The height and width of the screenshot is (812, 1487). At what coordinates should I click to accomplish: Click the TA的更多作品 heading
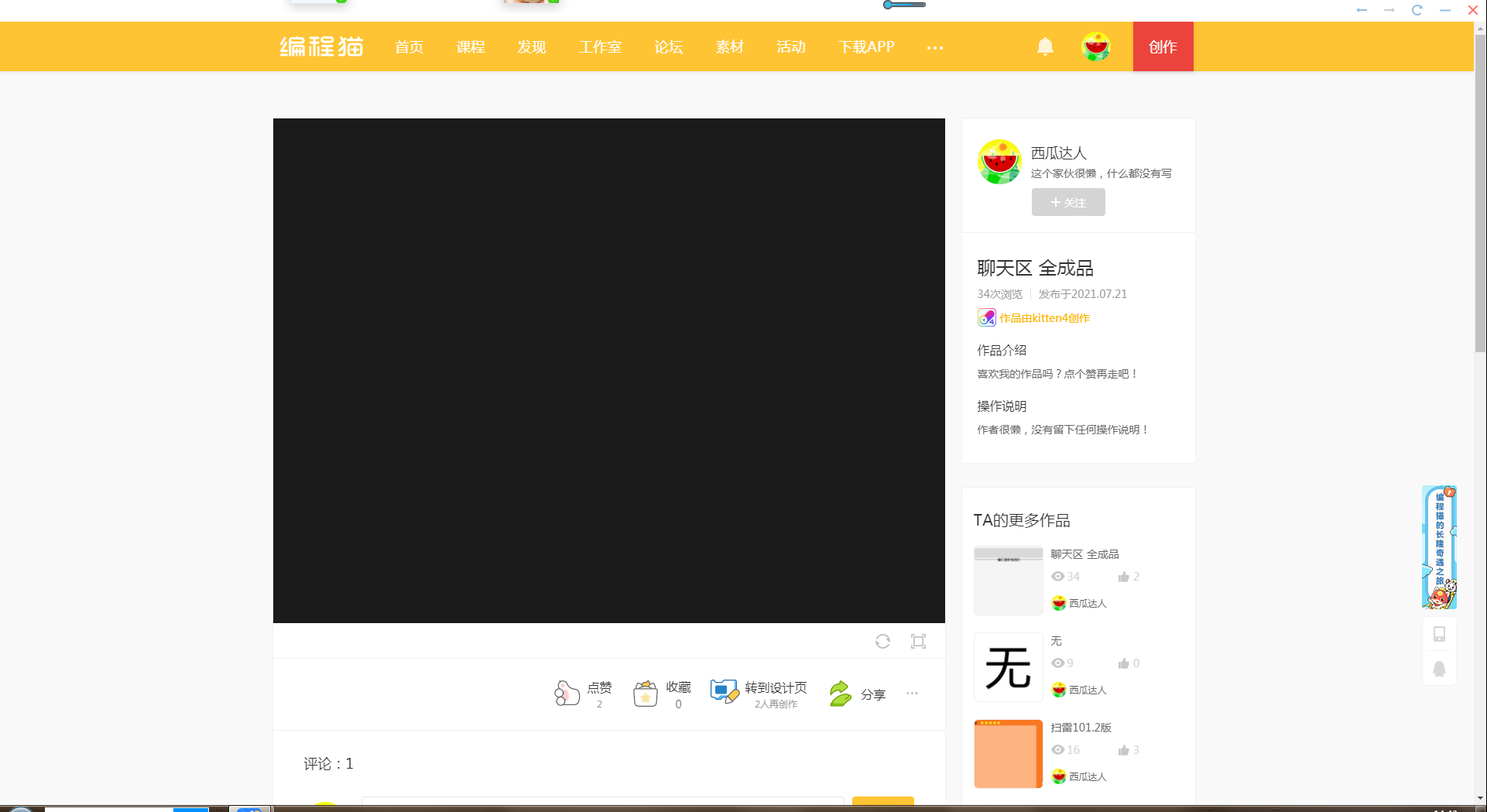tap(1021, 520)
